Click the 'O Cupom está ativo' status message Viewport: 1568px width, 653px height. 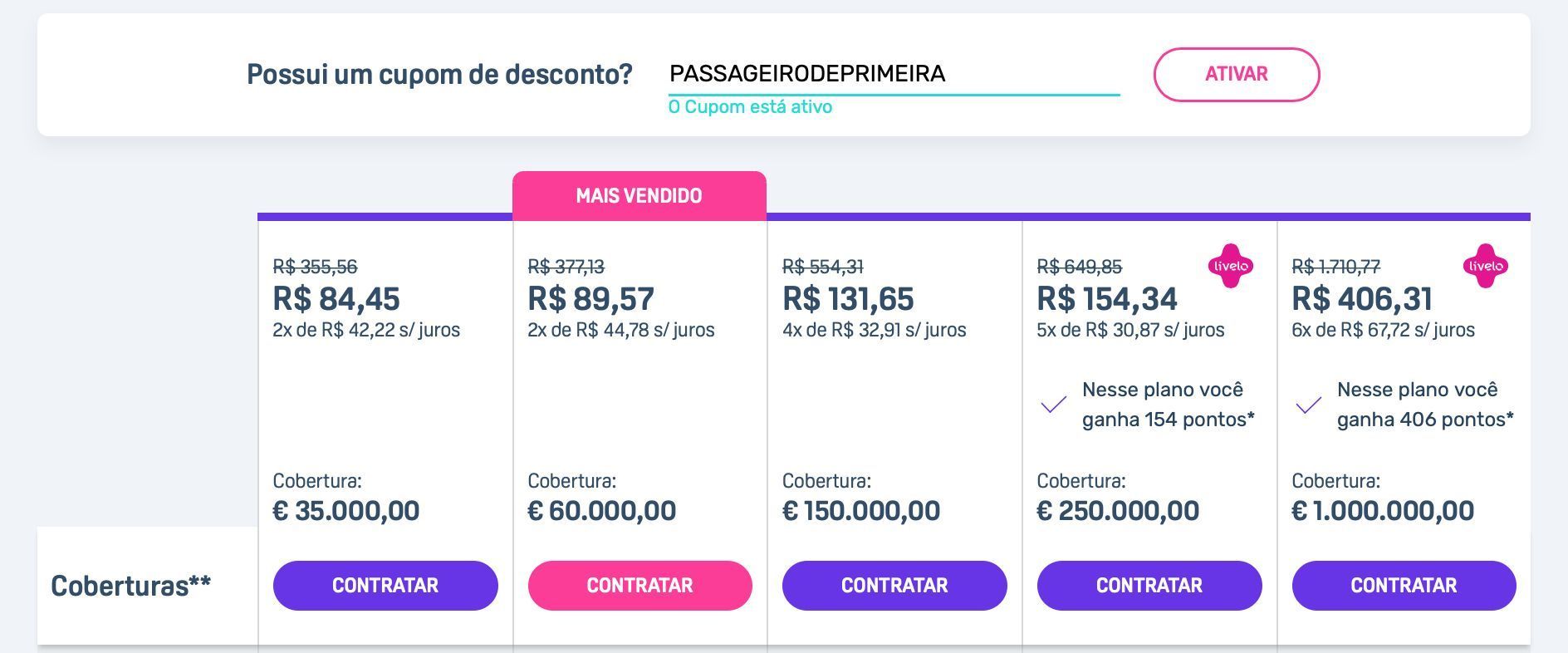pyautogui.click(x=750, y=107)
